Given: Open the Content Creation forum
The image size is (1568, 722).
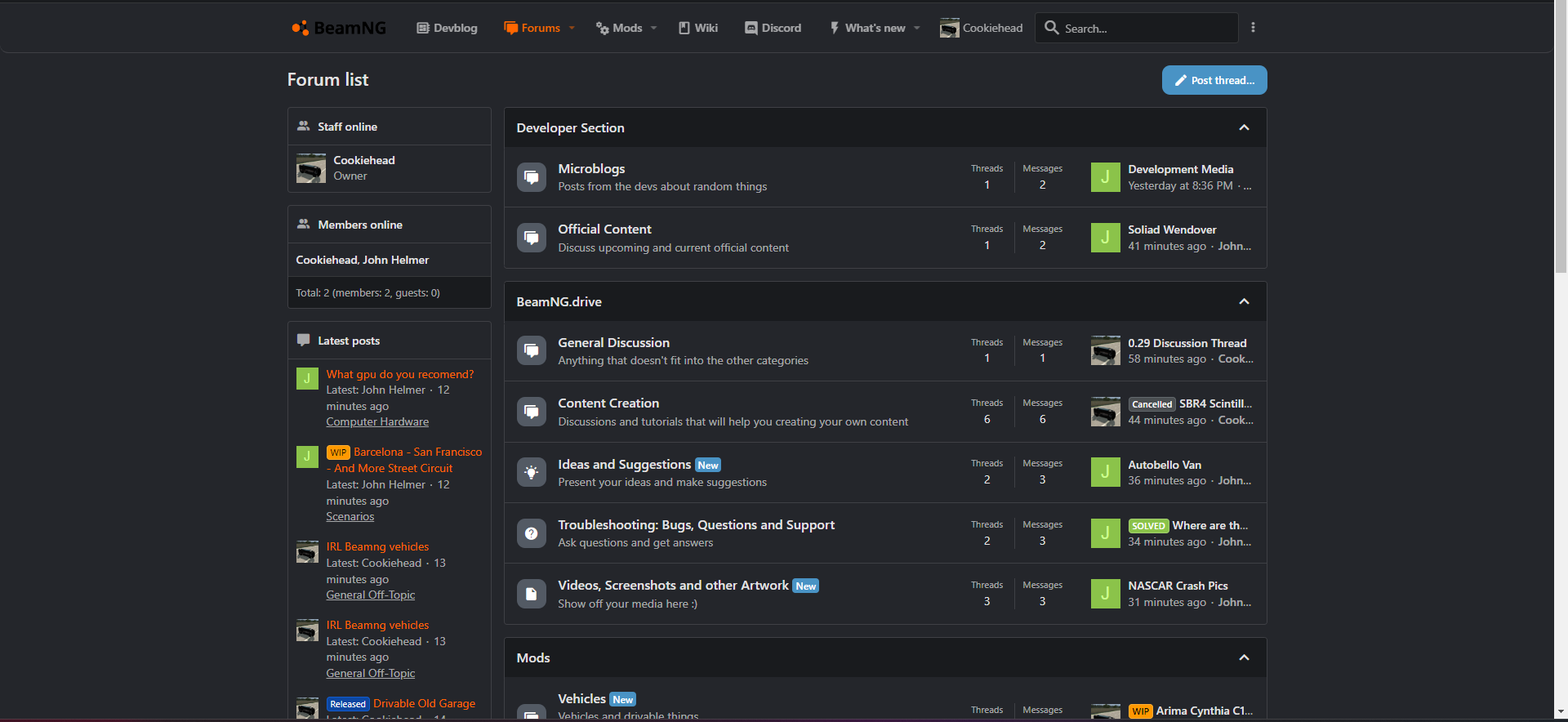Looking at the screenshot, I should point(608,403).
